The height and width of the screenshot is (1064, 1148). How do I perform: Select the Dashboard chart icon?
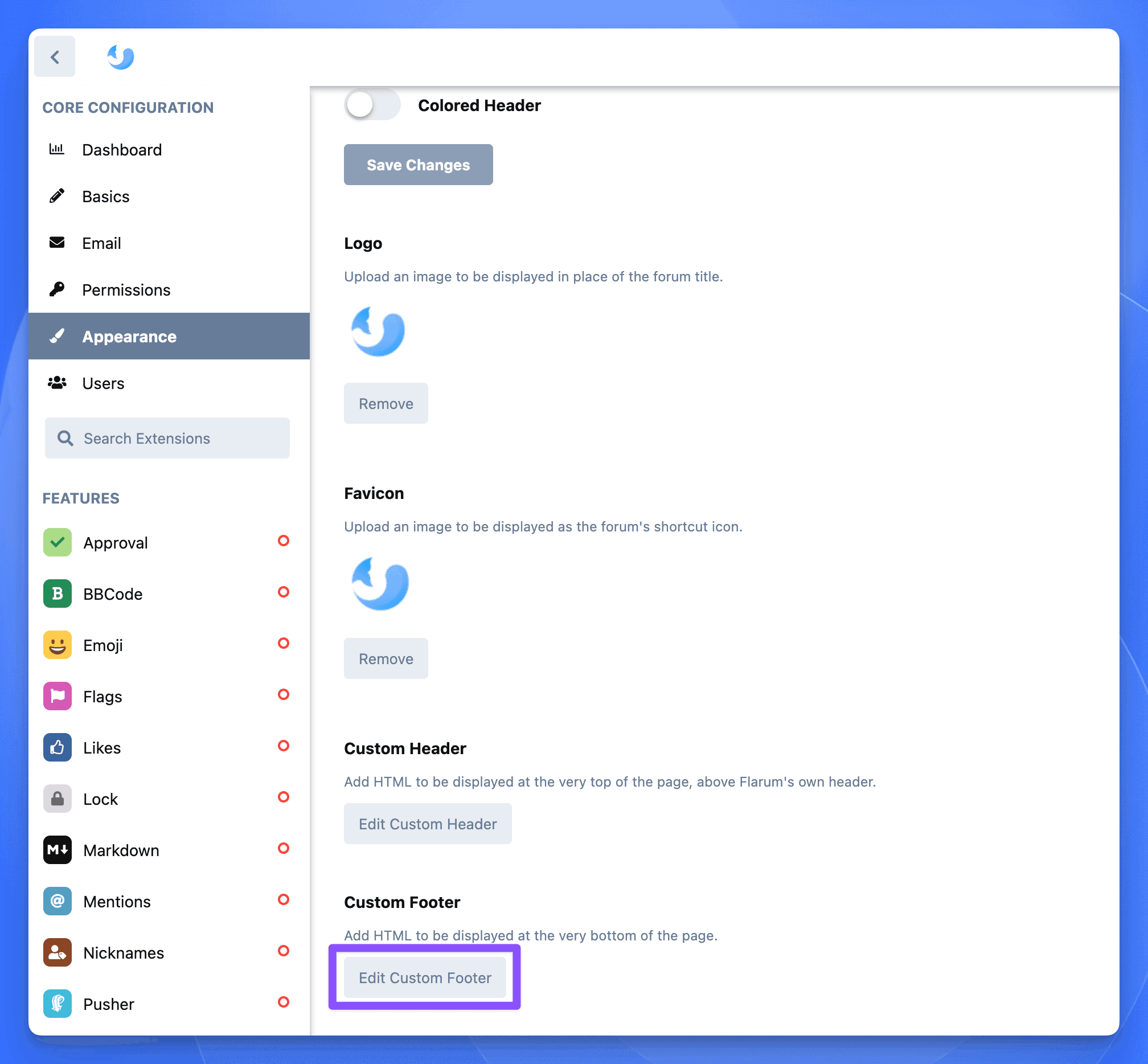(57, 149)
